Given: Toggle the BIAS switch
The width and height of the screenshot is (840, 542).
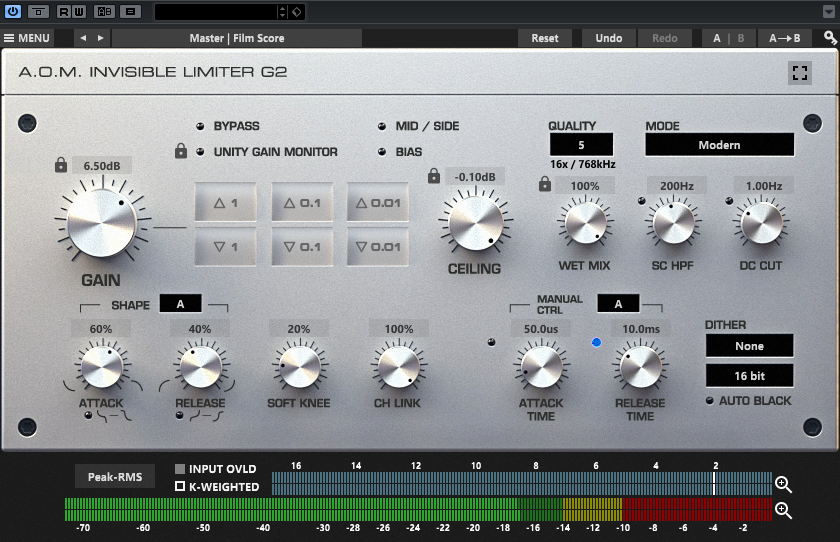Looking at the screenshot, I should pyautogui.click(x=382, y=152).
